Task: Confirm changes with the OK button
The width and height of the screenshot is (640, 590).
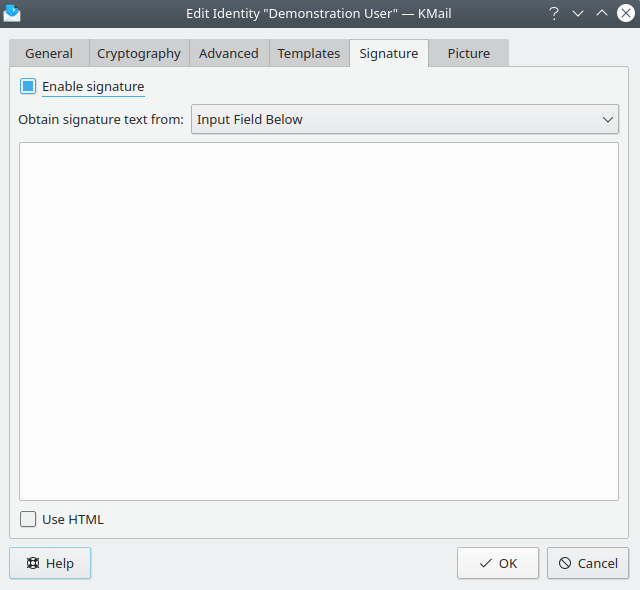Action: click(498, 563)
